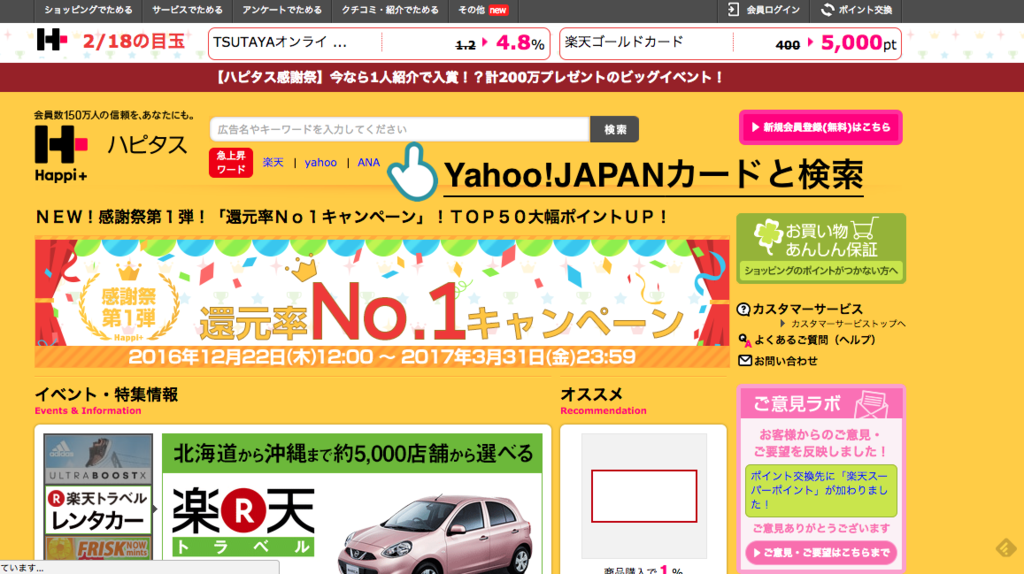Open お買い物あんしん保証 green banner
The height and width of the screenshot is (574, 1024).
[821, 248]
